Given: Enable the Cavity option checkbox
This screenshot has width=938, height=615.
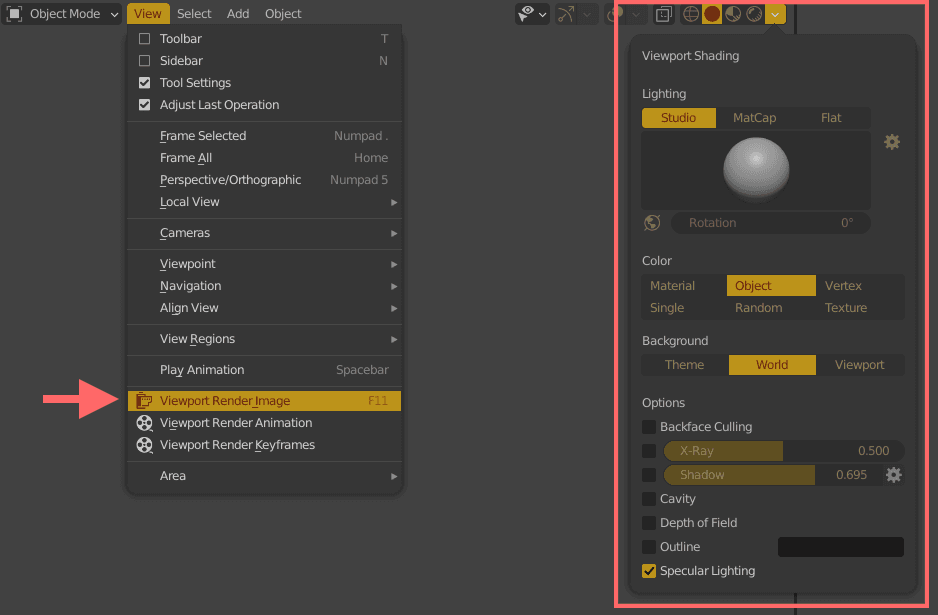Looking at the screenshot, I should click(650, 499).
